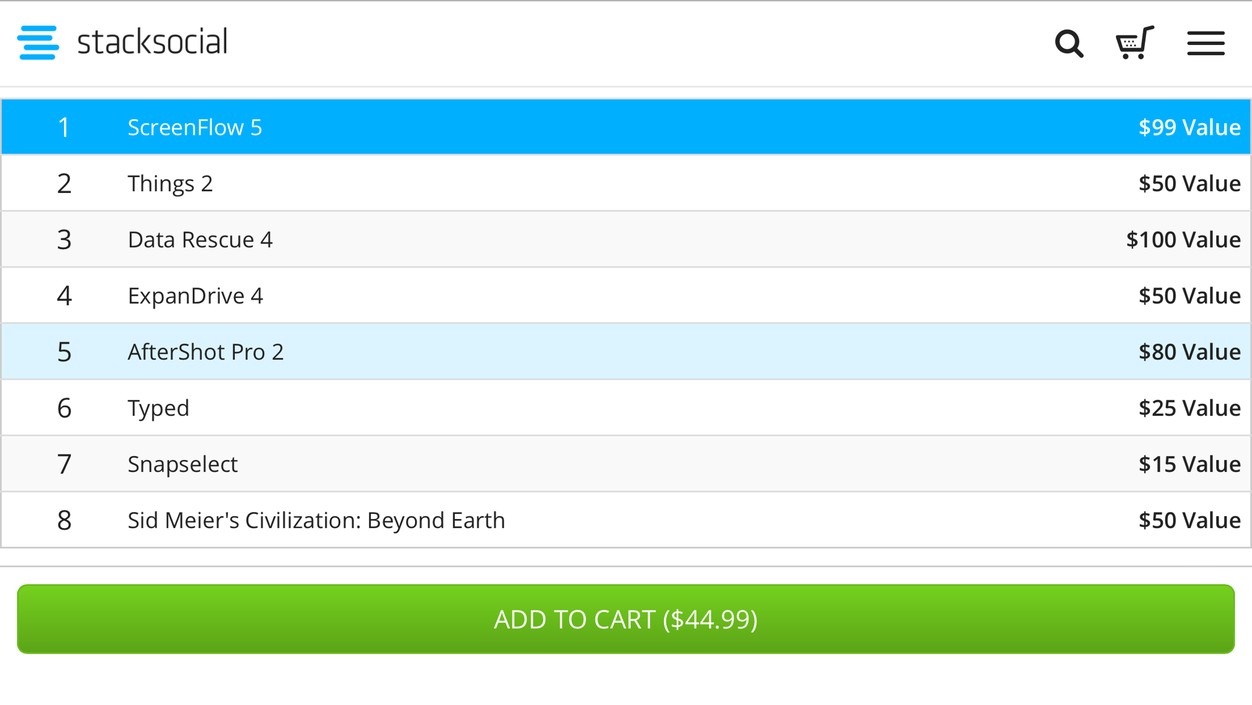1252x705 pixels.
Task: Choose the AfterShot Pro 2 row
Action: coord(205,352)
